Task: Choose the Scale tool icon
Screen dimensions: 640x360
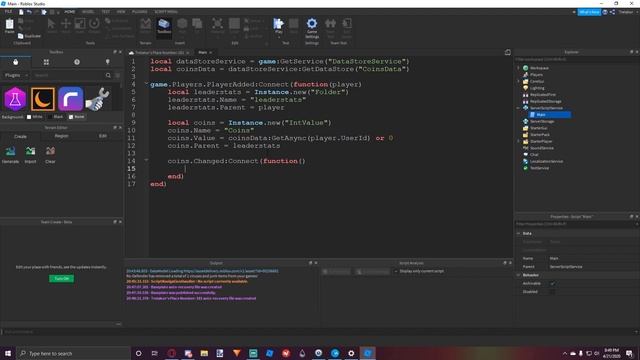Action: click(x=80, y=24)
